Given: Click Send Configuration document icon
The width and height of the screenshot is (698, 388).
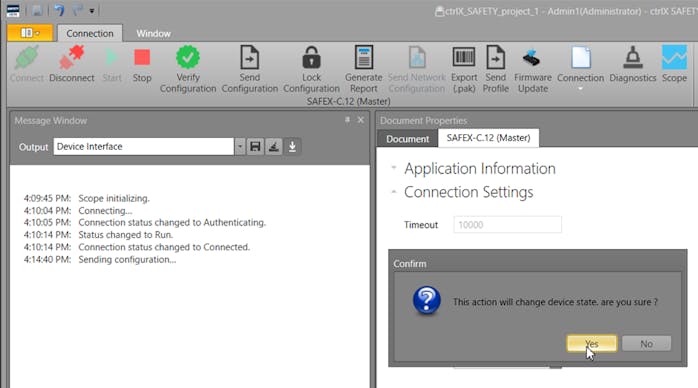Looking at the screenshot, I should tap(249, 57).
